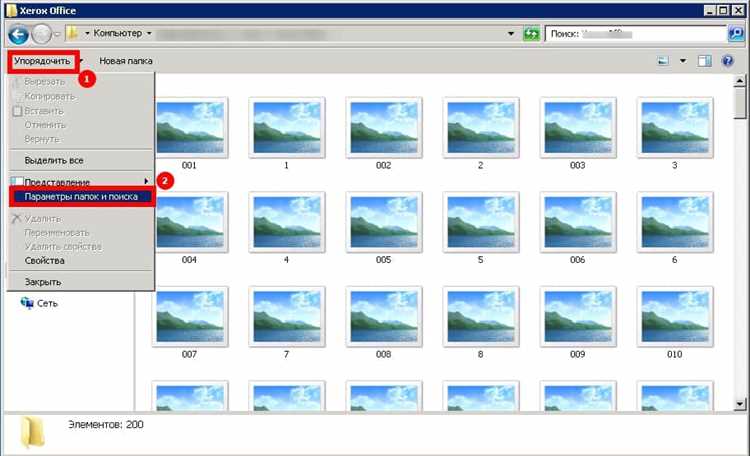Select image thumbnail named 005
This screenshot has height=456, width=750.
(384, 222)
